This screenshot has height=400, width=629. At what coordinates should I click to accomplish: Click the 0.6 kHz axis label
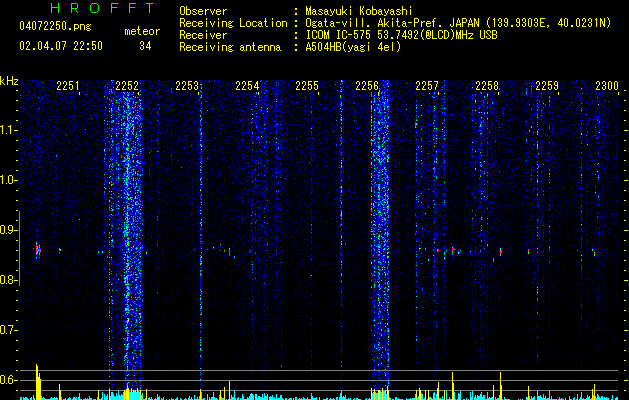point(8,380)
